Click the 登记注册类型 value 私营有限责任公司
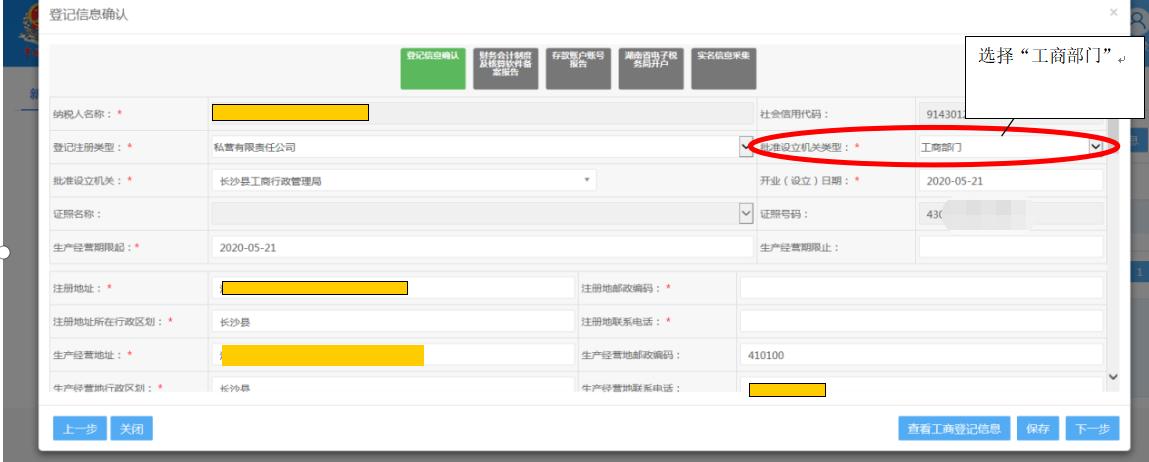This screenshot has width=1149, height=462. coord(255,147)
